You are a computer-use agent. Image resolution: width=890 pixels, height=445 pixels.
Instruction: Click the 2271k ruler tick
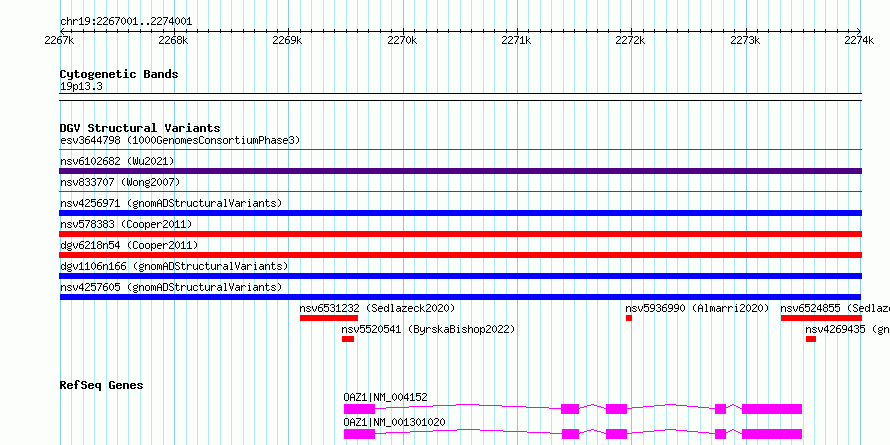[517, 40]
